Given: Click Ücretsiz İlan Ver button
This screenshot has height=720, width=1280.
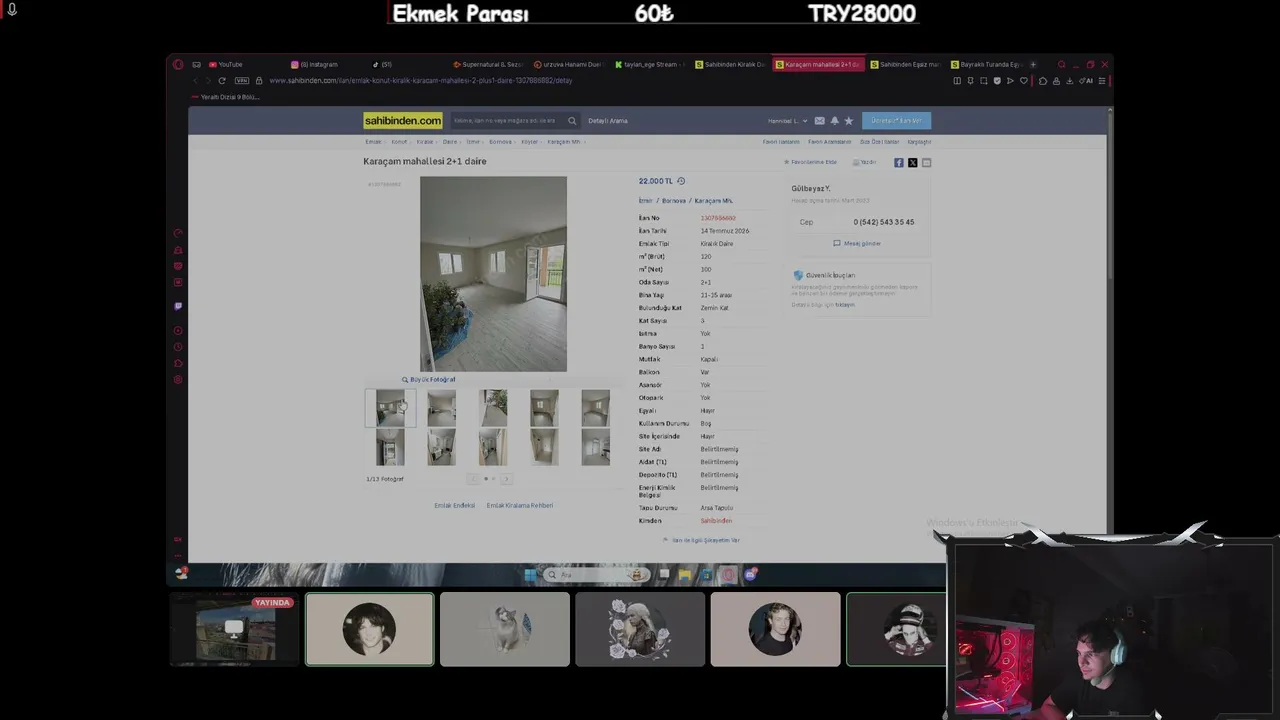Looking at the screenshot, I should click(896, 121).
